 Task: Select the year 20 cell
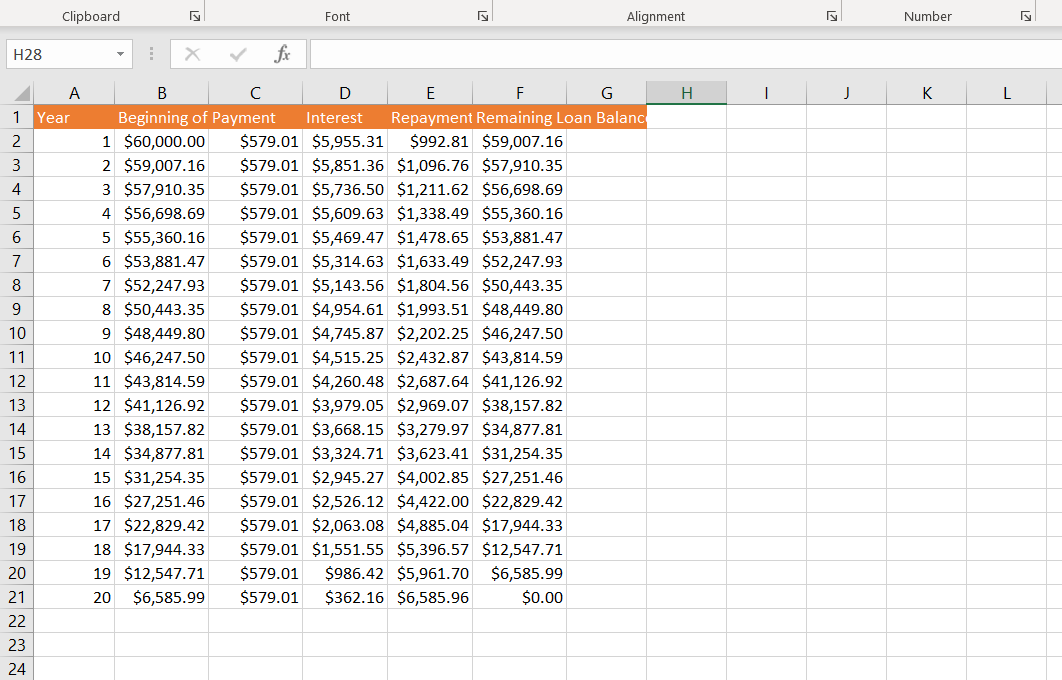point(74,597)
